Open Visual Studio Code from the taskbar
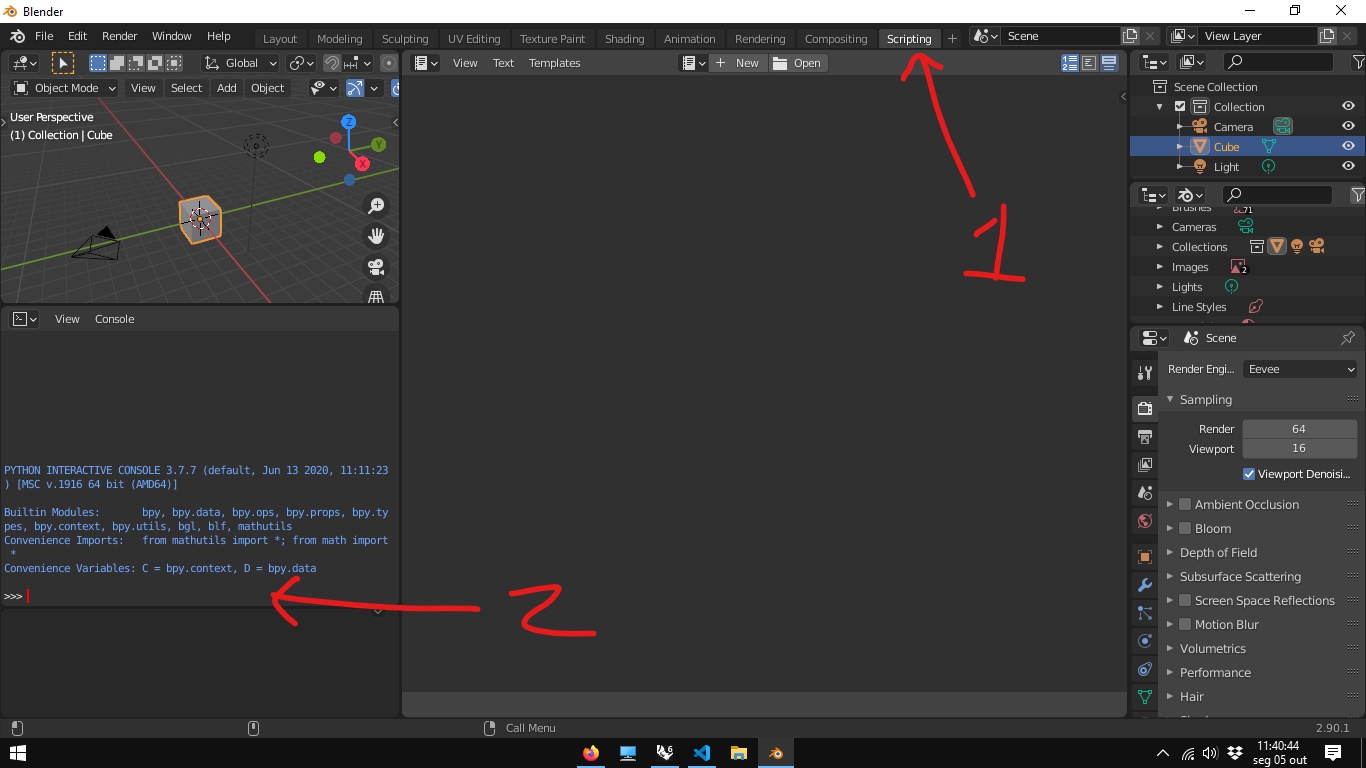The image size is (1366, 768). pos(701,753)
